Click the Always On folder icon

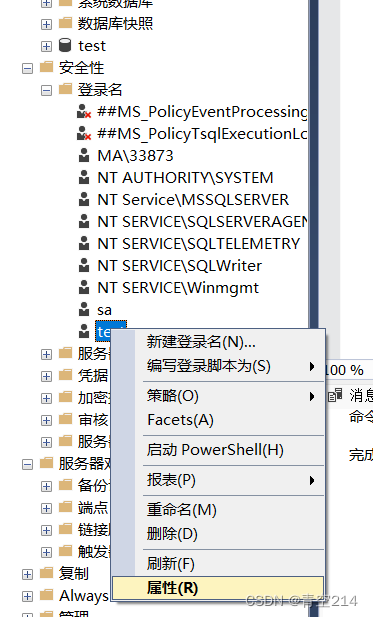46,595
